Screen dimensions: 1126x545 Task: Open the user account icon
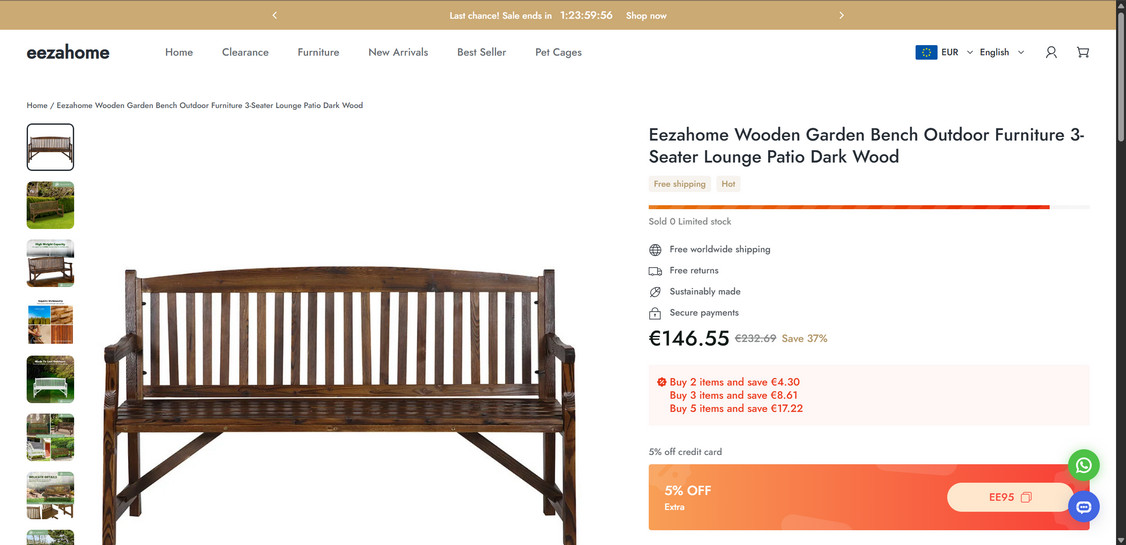[x=1051, y=52]
